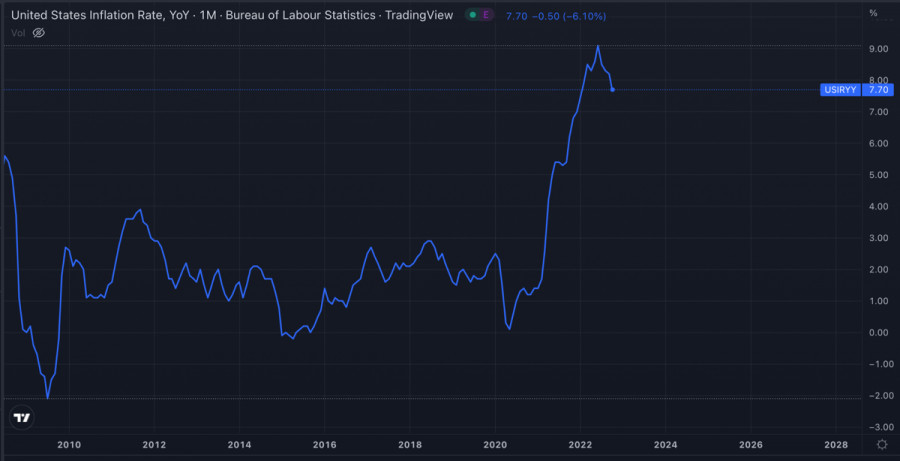900x461 pixels.
Task: Click 5.00 on the price axis
Action: 879,175
